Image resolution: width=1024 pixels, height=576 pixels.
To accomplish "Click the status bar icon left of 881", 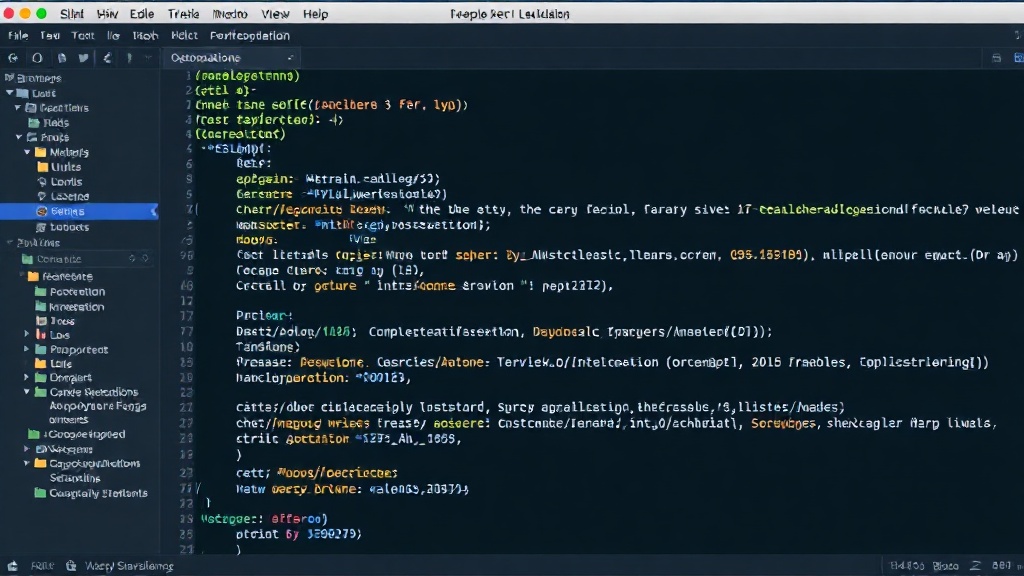I will [975, 566].
